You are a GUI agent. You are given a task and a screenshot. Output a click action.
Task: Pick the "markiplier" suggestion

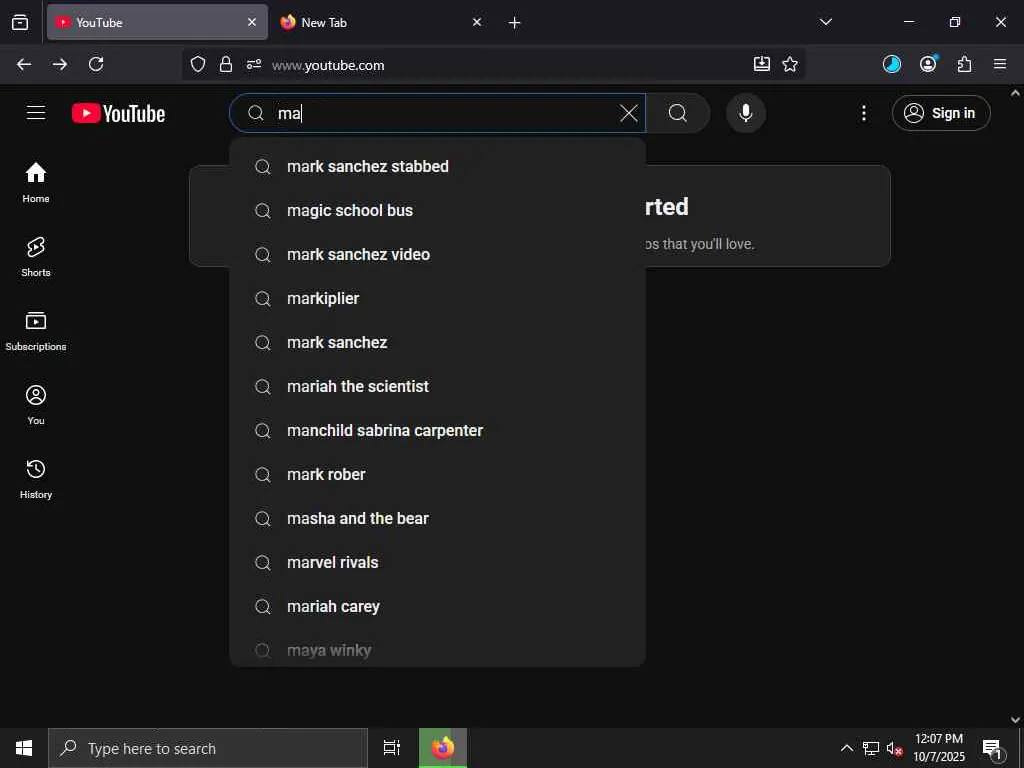pos(438,298)
